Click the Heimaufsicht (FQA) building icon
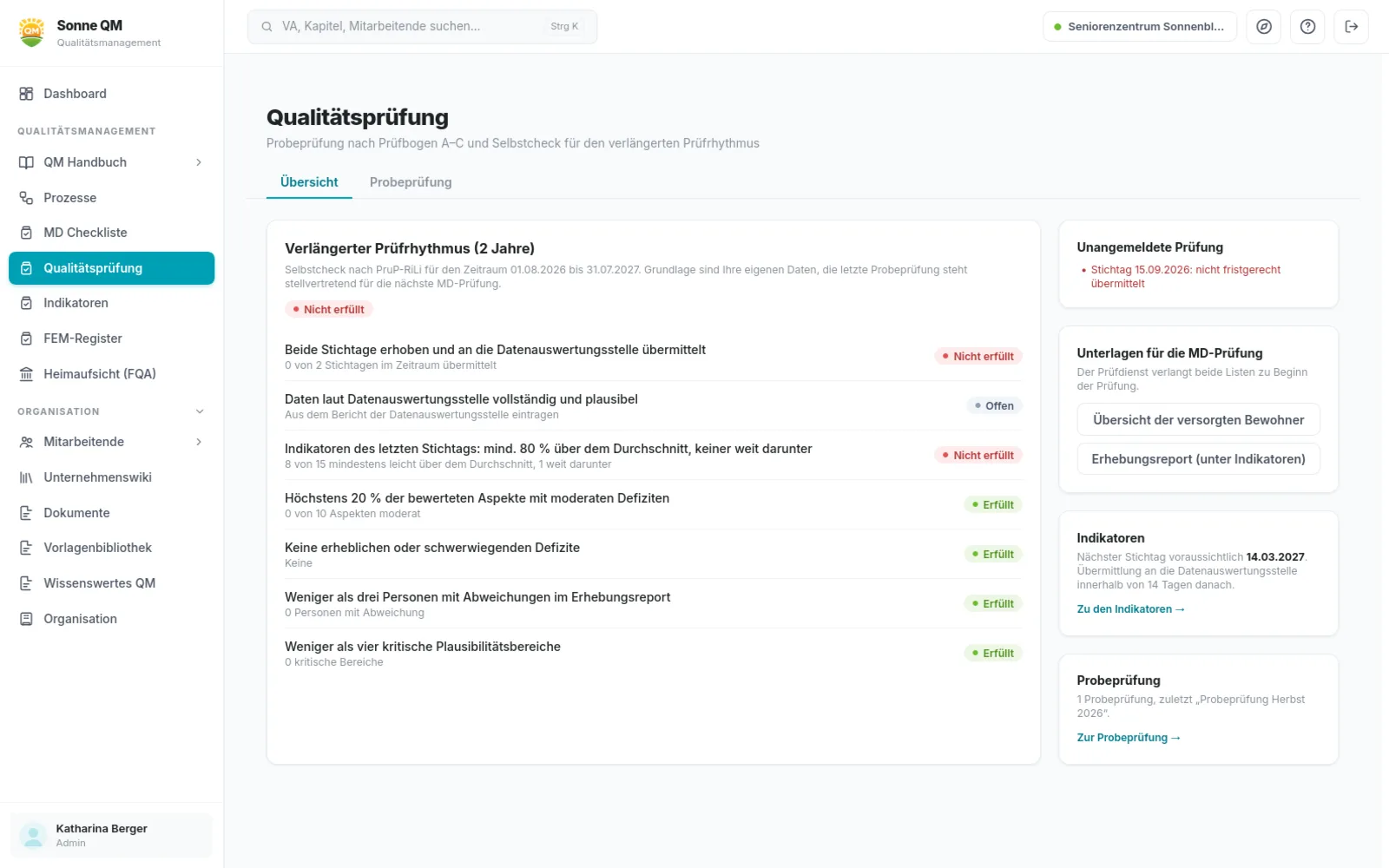Screen dimensions: 1389x868 click(26, 374)
